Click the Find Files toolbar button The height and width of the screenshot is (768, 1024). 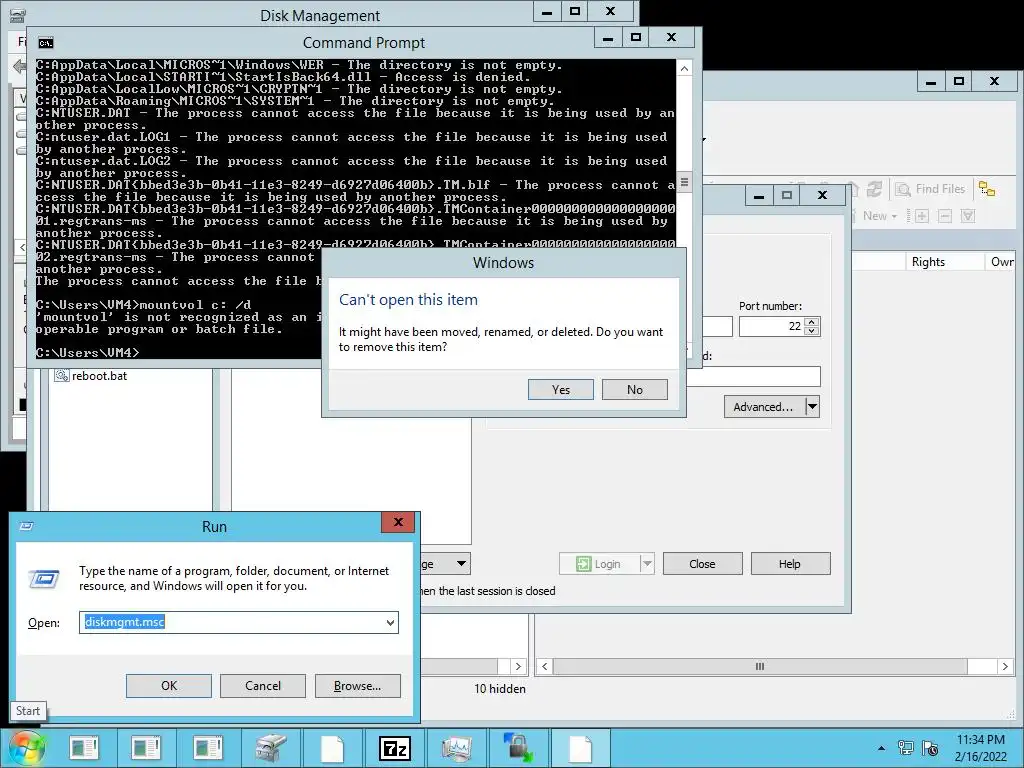pyautogui.click(x=931, y=189)
